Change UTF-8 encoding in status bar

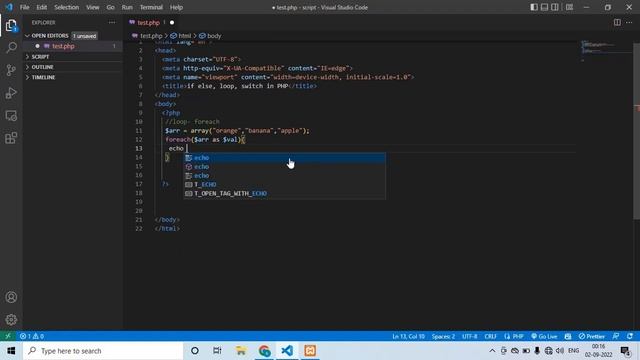469,336
